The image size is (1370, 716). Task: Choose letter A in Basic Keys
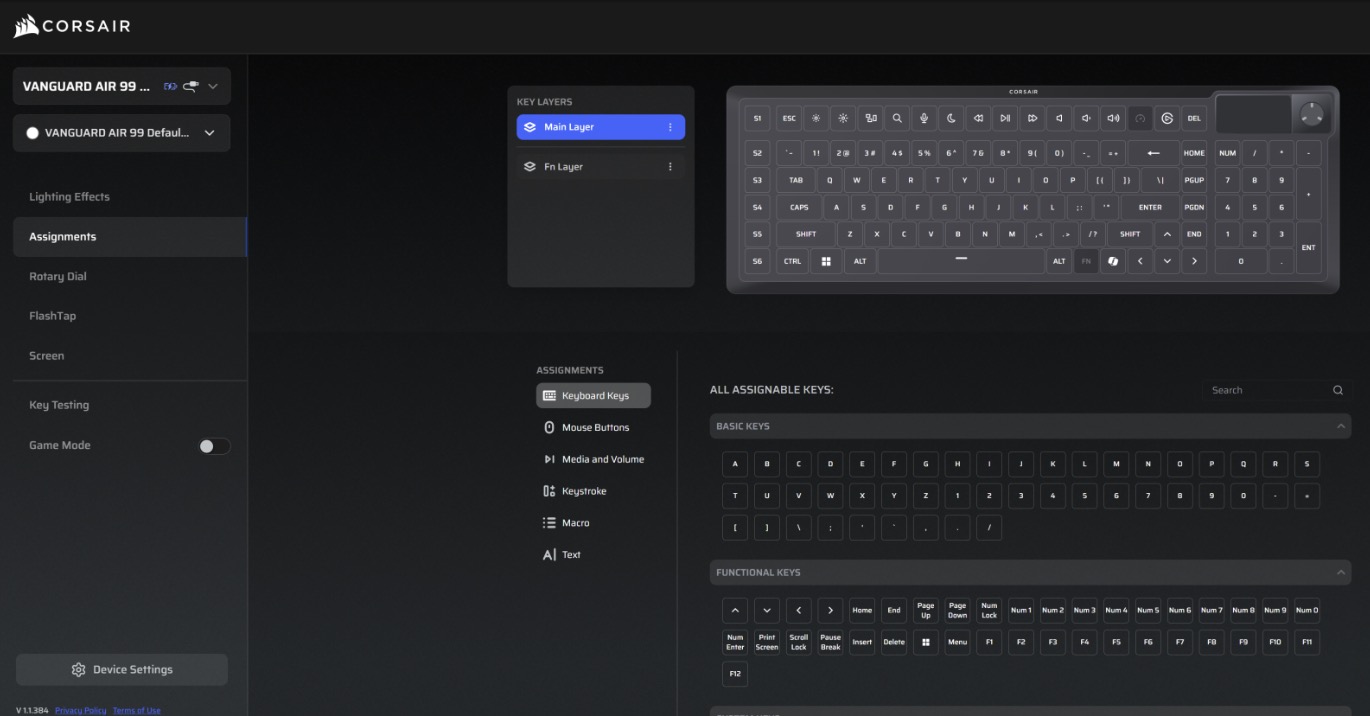tap(735, 465)
